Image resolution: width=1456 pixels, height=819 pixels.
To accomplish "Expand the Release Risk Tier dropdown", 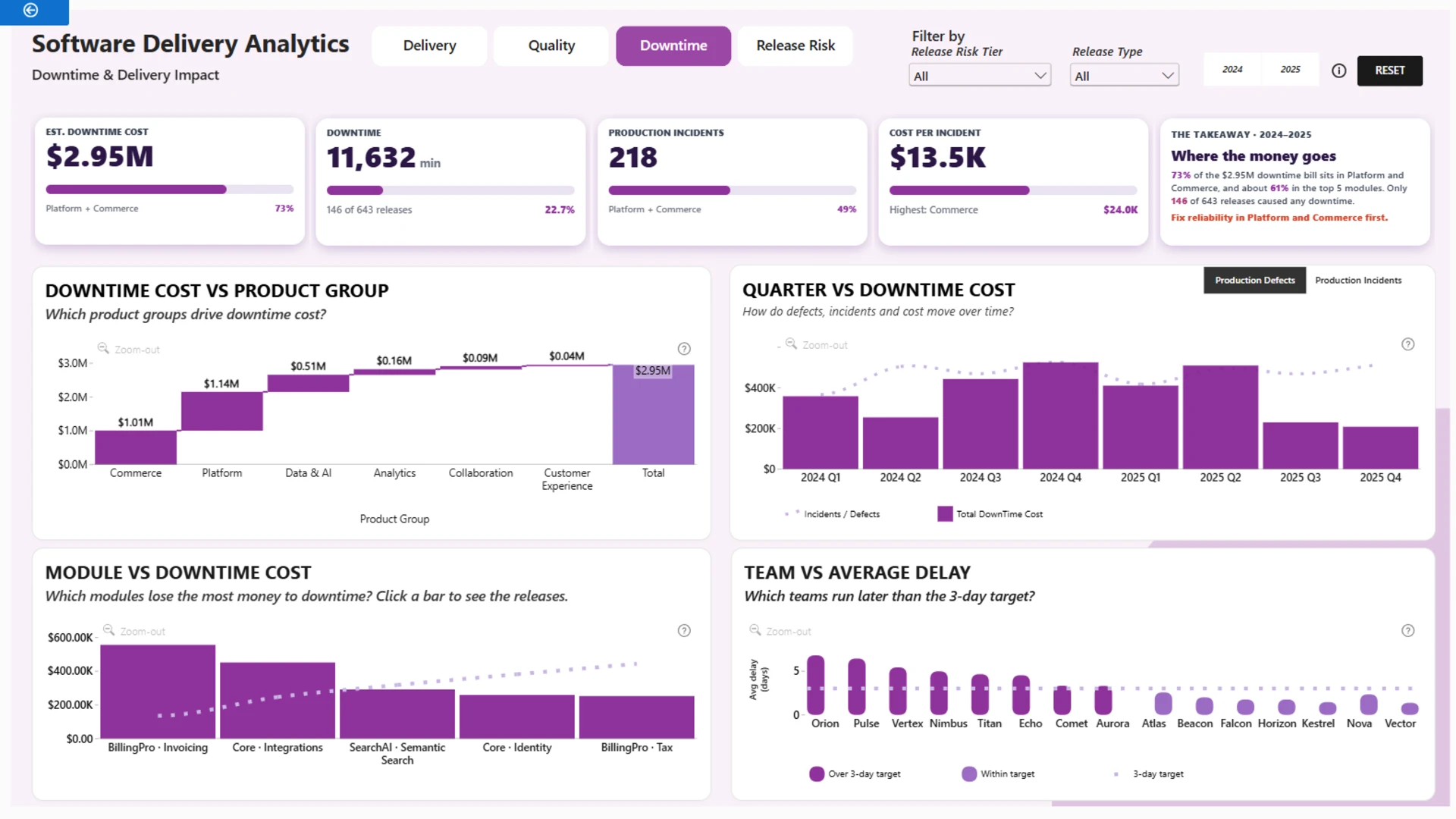I will [980, 76].
